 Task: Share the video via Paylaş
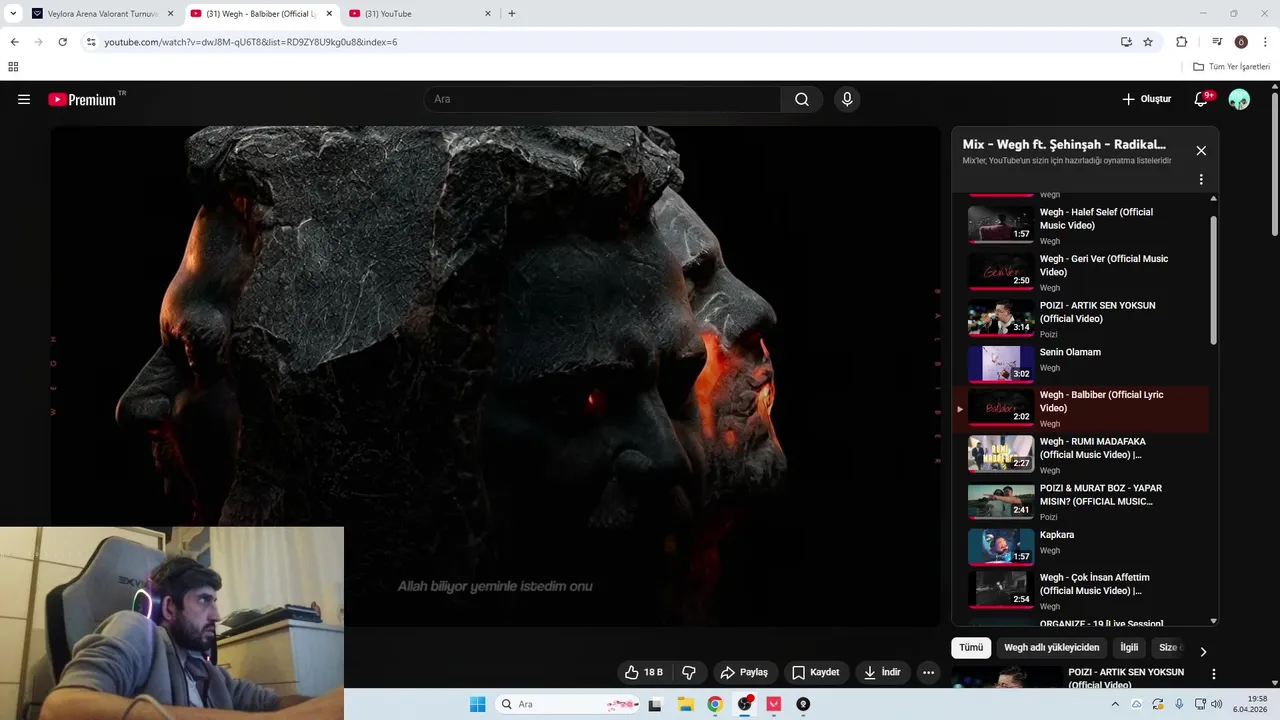pos(744,673)
